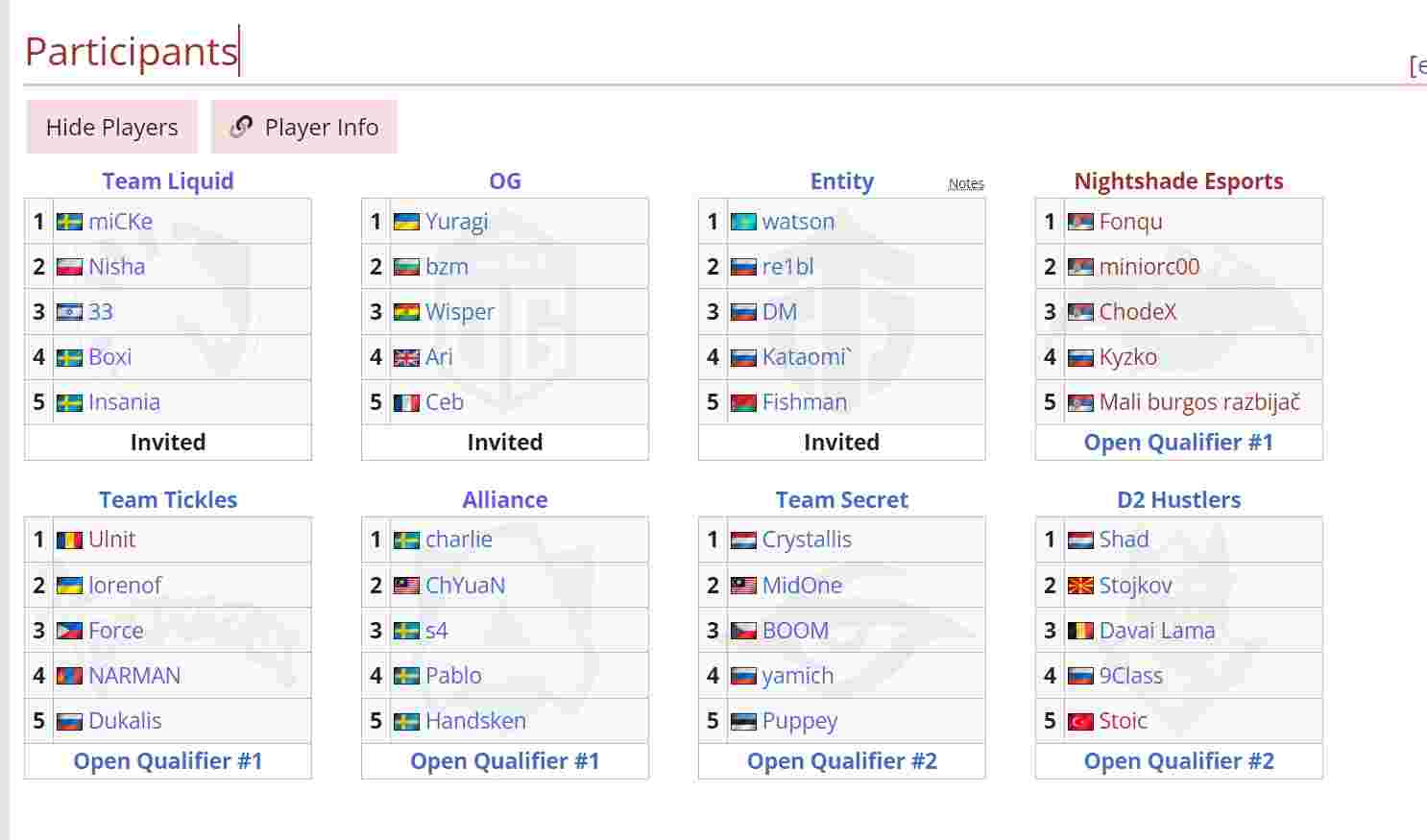
Task: Click the Kazakhstan flag beside watson
Action: (743, 222)
